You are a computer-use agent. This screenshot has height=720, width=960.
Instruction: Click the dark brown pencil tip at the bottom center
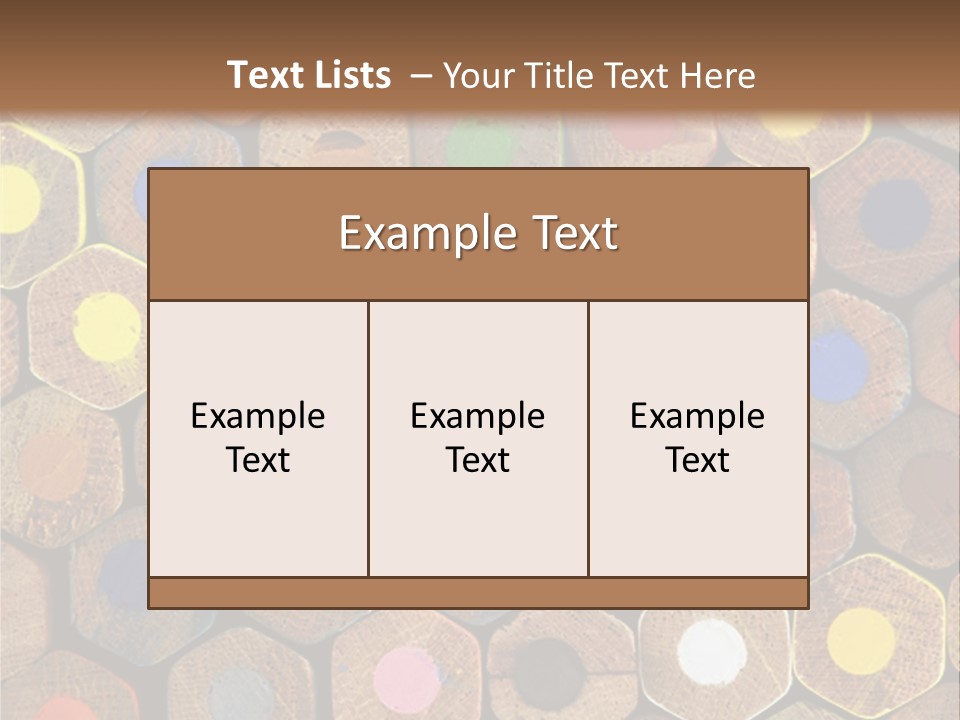(x=549, y=672)
